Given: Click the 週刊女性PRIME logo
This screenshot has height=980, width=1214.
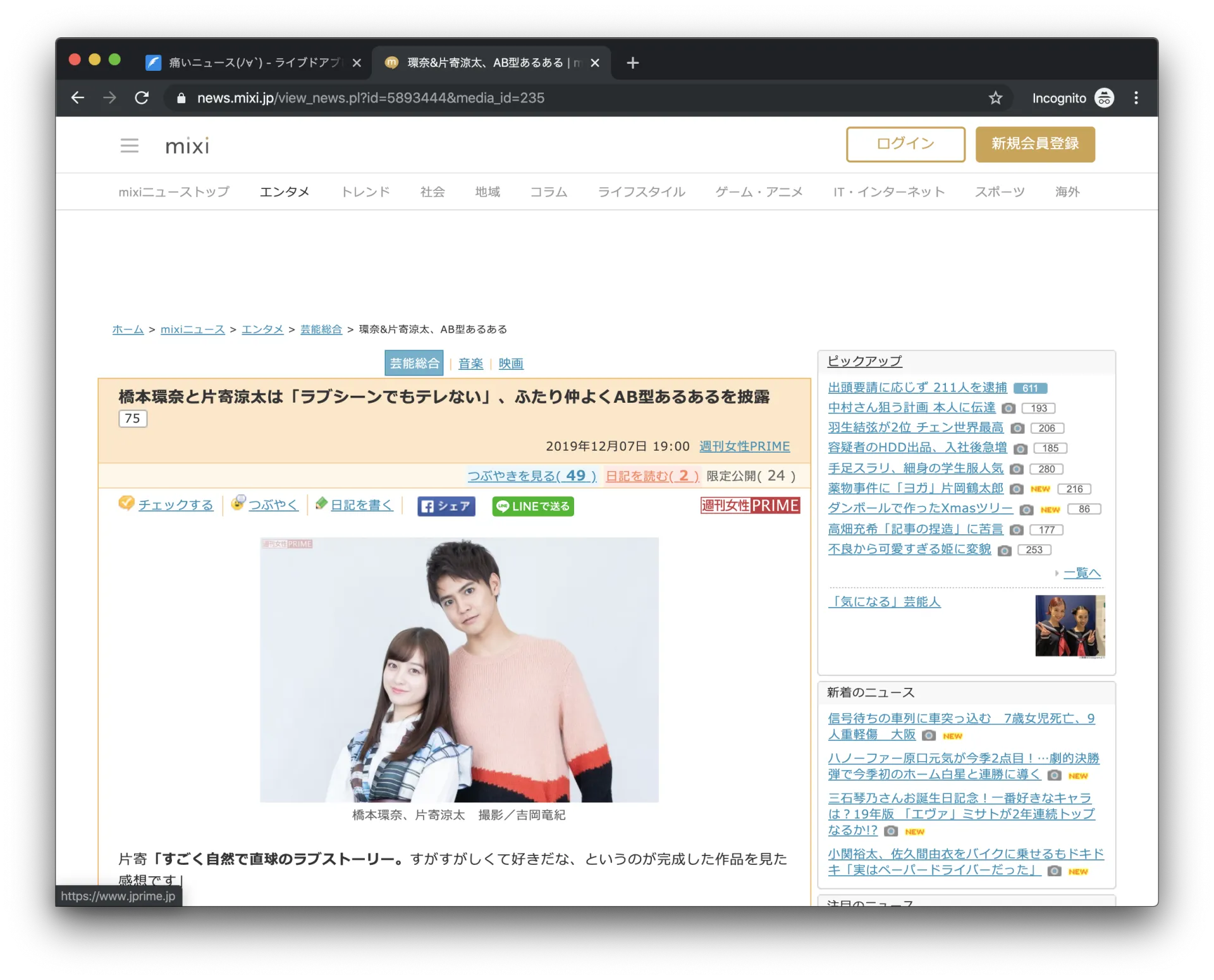Looking at the screenshot, I should tap(749, 506).
